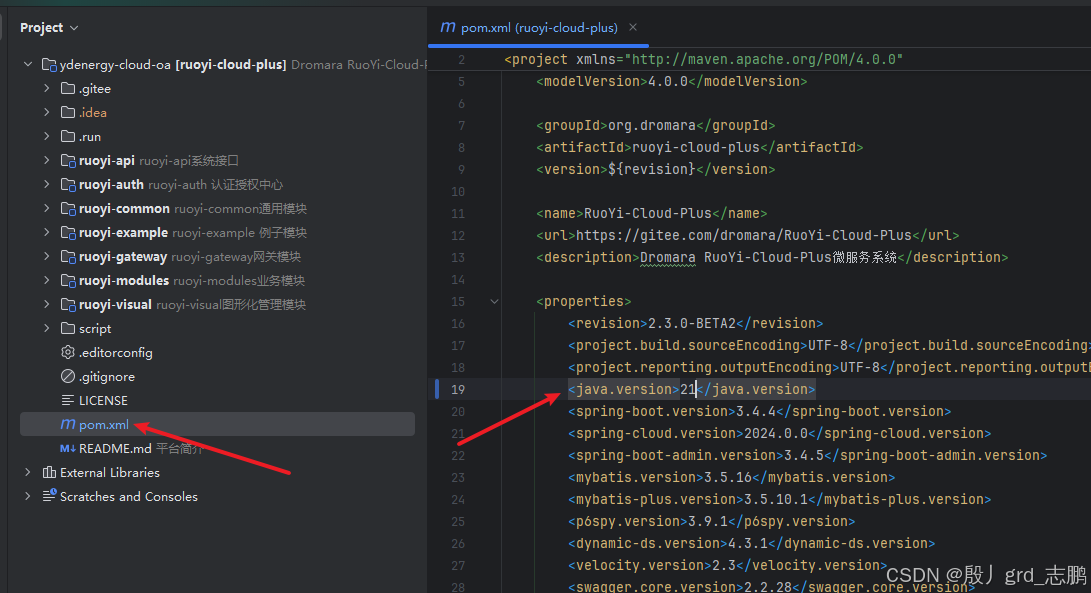Viewport: 1091px width, 593px height.
Task: Click the ruoyi-visual module icon
Action: [x=67, y=305]
